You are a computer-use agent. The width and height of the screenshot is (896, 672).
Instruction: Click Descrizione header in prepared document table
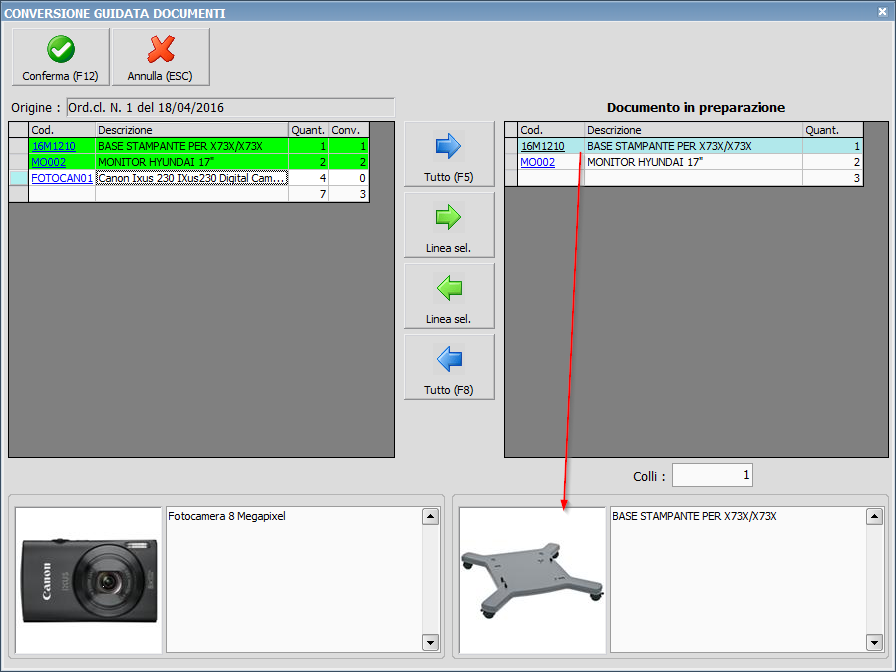click(x=694, y=130)
